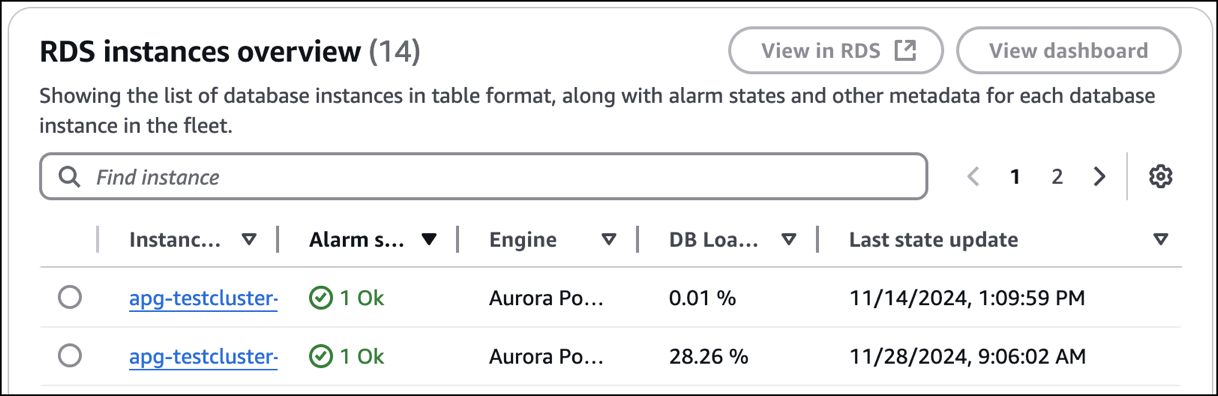This screenshot has width=1218, height=396.
Task: Select page 1 in pagination
Action: 1015,177
